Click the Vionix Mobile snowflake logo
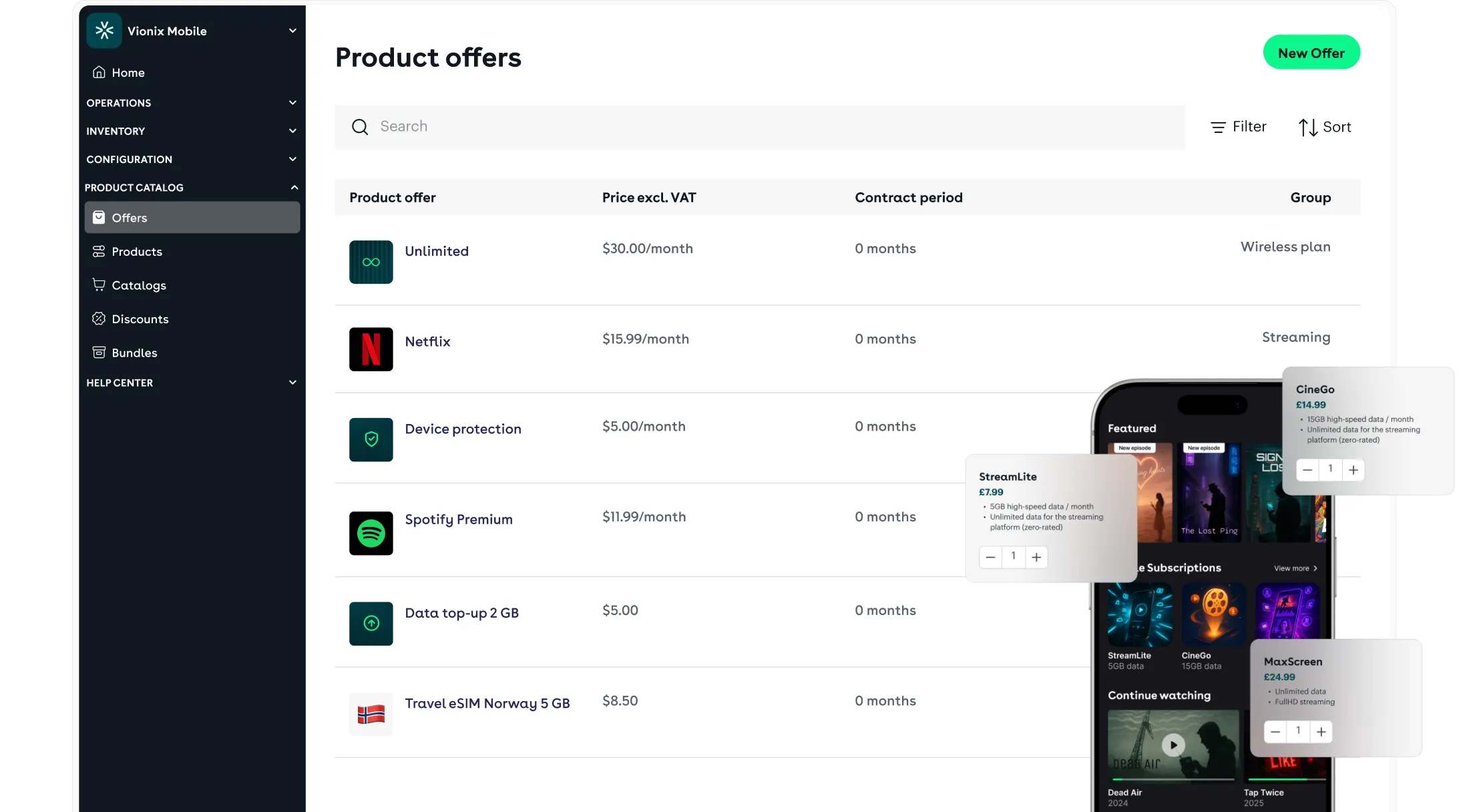The height and width of the screenshot is (812, 1469). (x=104, y=31)
